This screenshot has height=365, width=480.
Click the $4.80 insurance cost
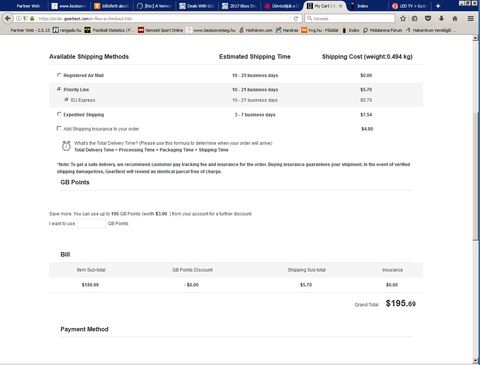tap(367, 129)
